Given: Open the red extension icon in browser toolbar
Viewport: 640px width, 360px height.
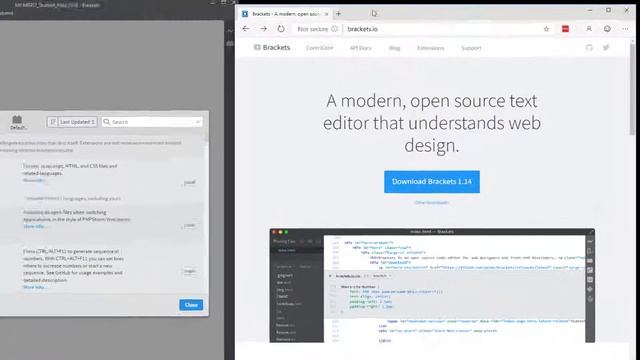Looking at the screenshot, I should (x=565, y=29).
